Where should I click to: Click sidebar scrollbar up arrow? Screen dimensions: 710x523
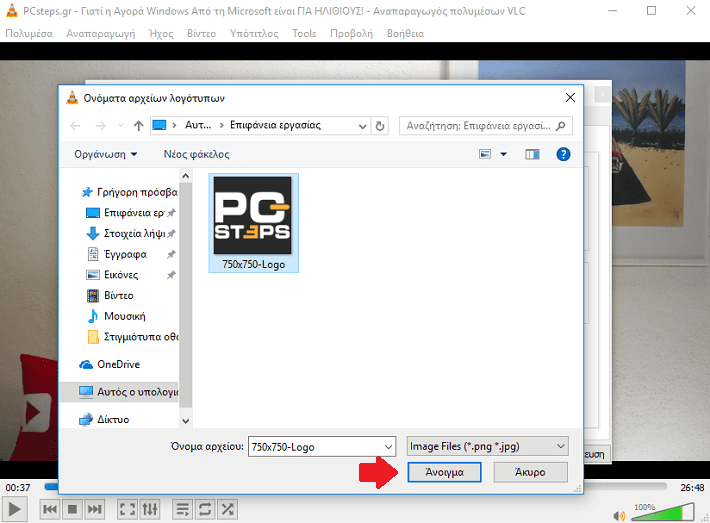point(186,176)
